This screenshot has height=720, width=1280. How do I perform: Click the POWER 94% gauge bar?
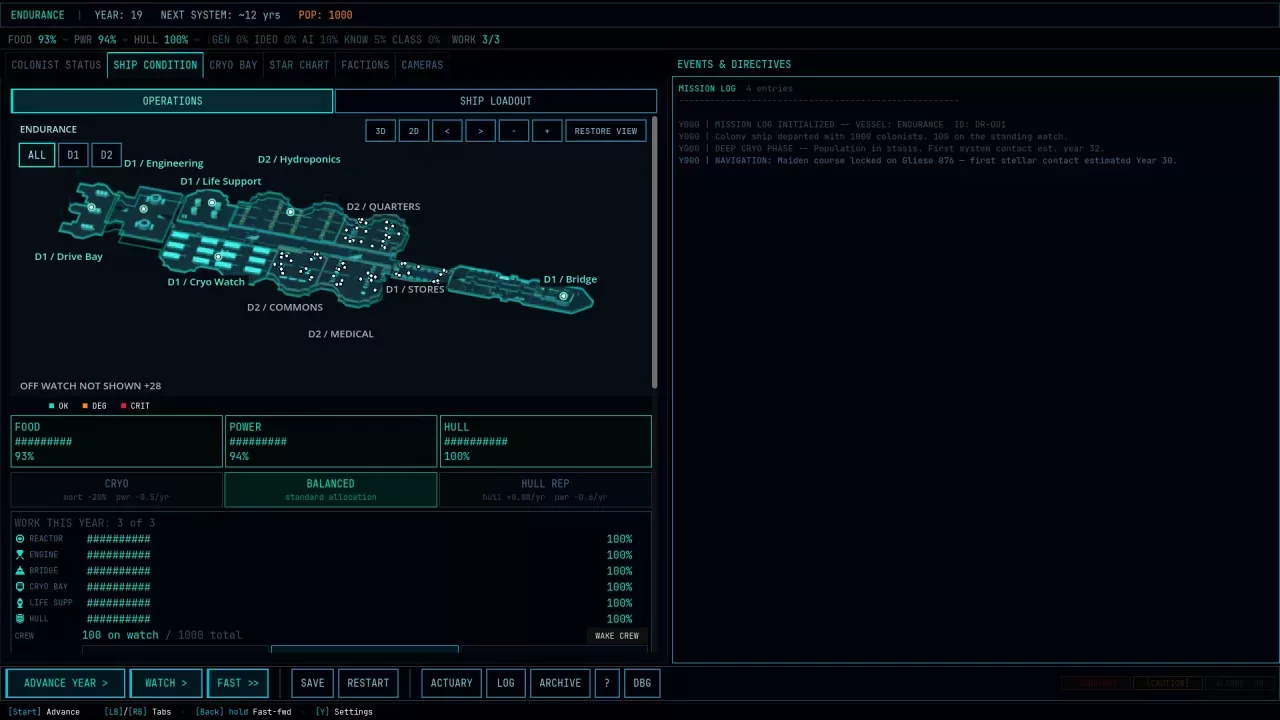pos(331,441)
